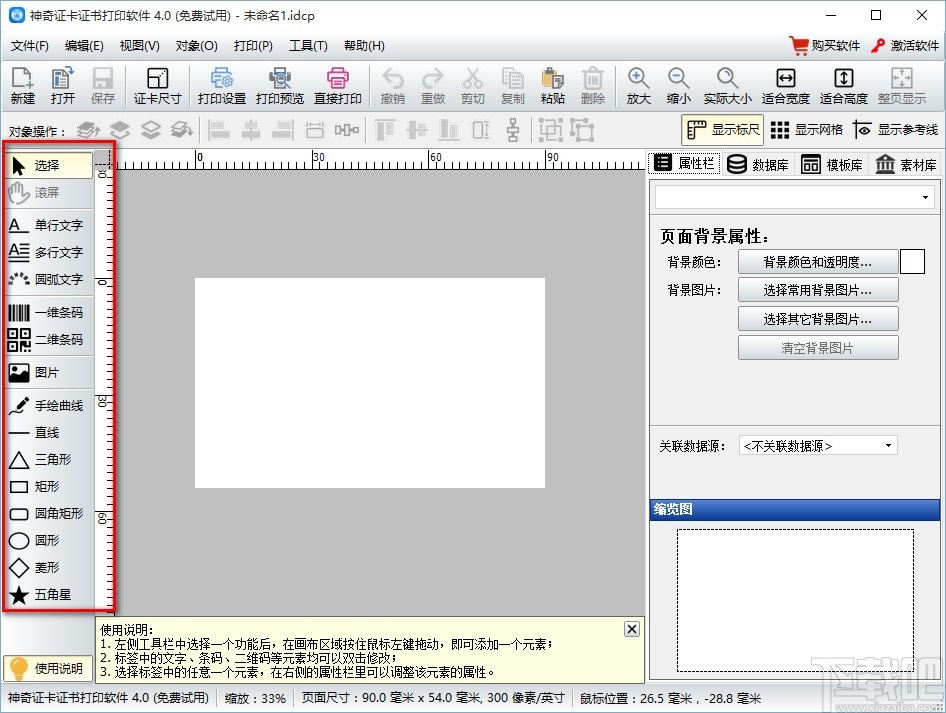Open the 帮助(H) menu
This screenshot has width=946, height=713.
tap(364, 46)
